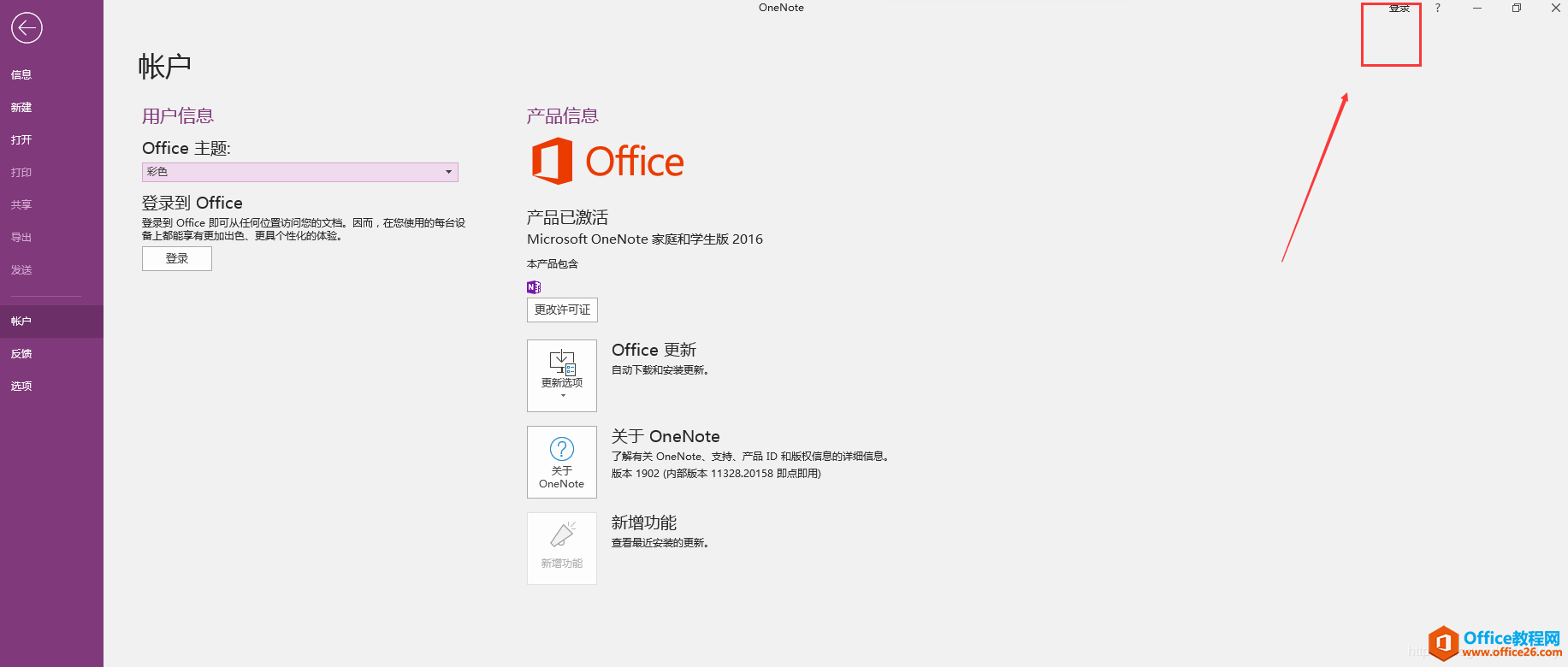Click the 新增功能 button
The height and width of the screenshot is (667, 1568).
pyautogui.click(x=562, y=548)
